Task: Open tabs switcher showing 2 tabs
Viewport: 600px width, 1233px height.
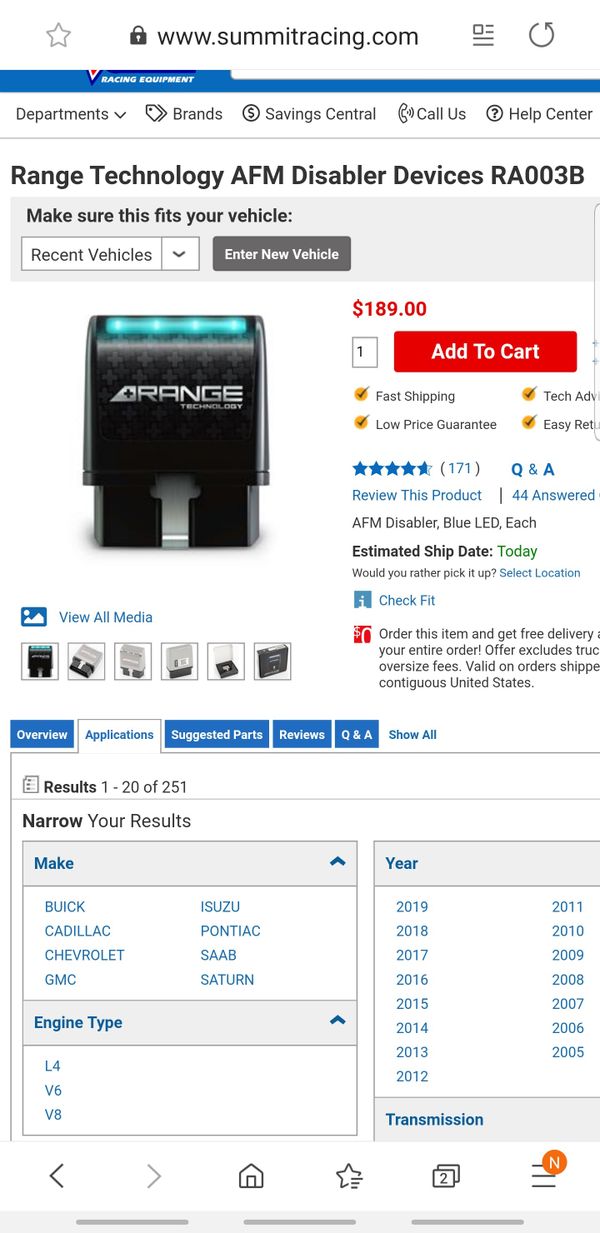Action: pyautogui.click(x=446, y=1176)
